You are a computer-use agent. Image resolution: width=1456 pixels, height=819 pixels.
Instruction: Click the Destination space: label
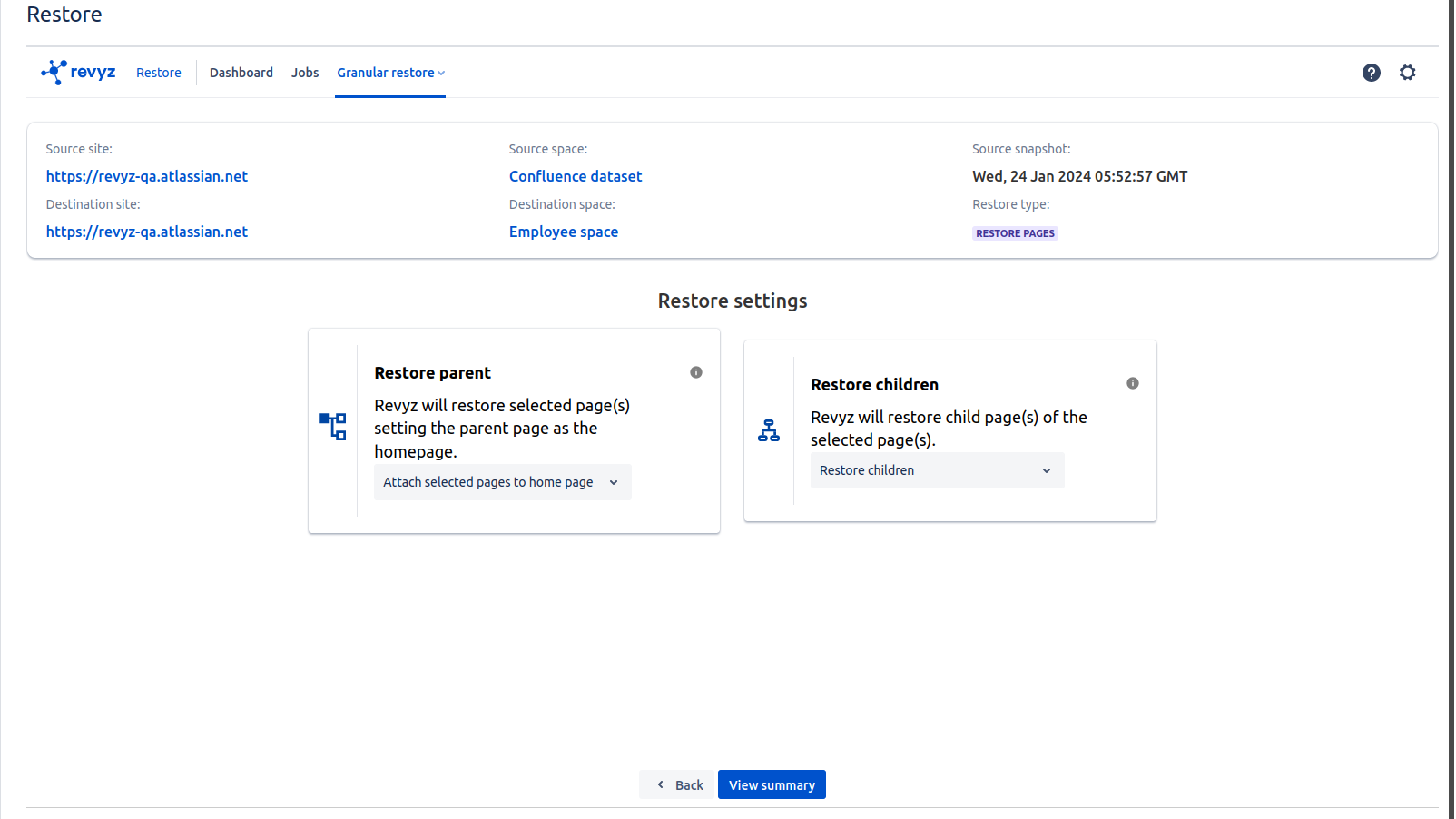[x=562, y=204]
